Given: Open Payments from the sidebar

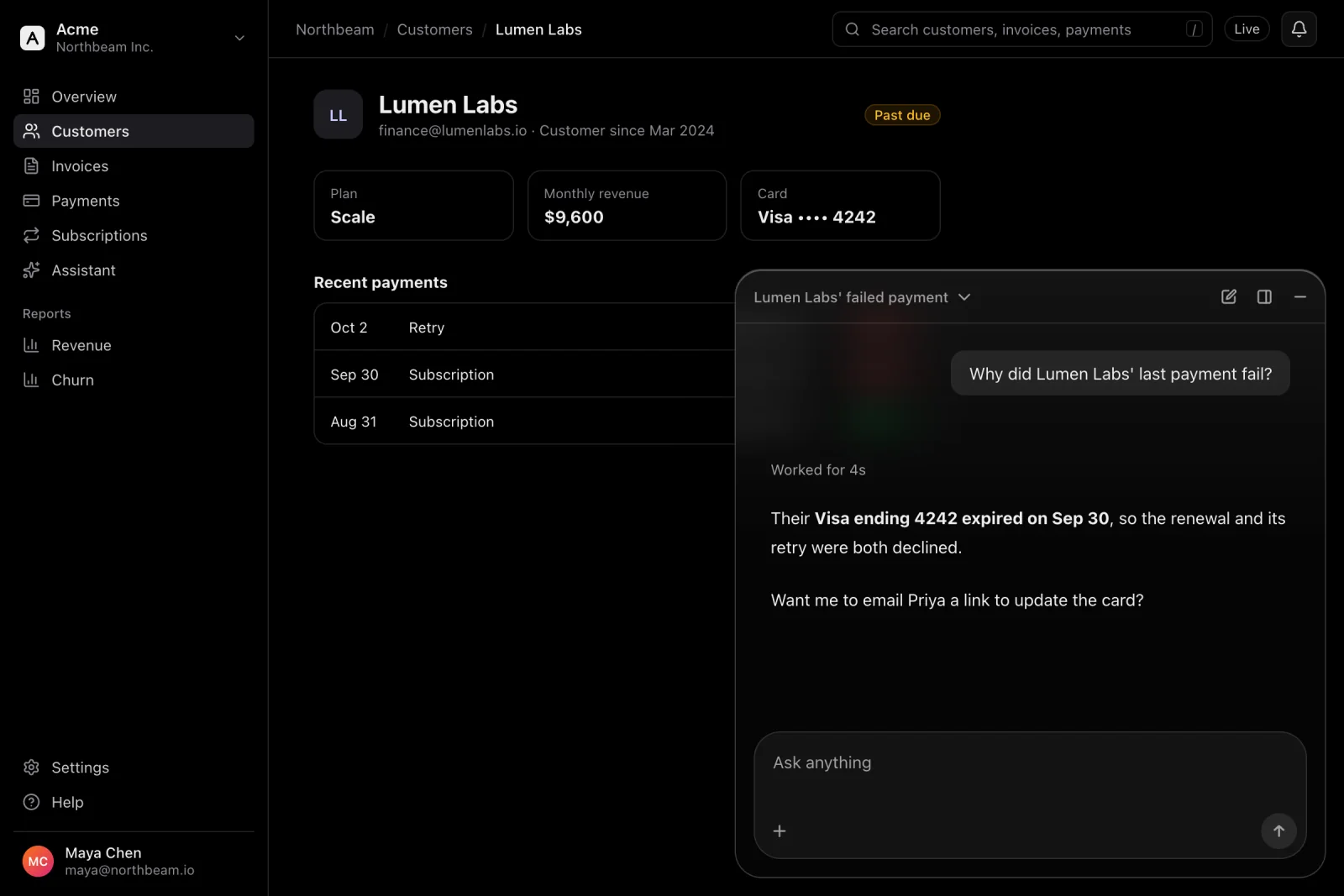Looking at the screenshot, I should (134, 201).
